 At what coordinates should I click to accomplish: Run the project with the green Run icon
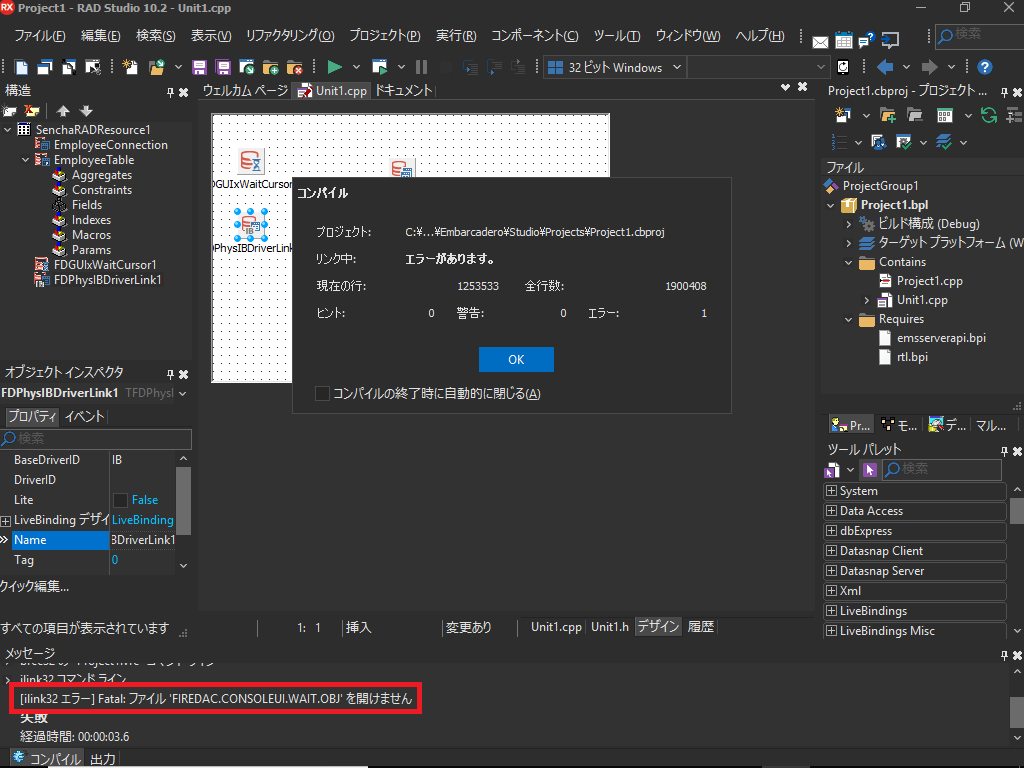pos(336,67)
